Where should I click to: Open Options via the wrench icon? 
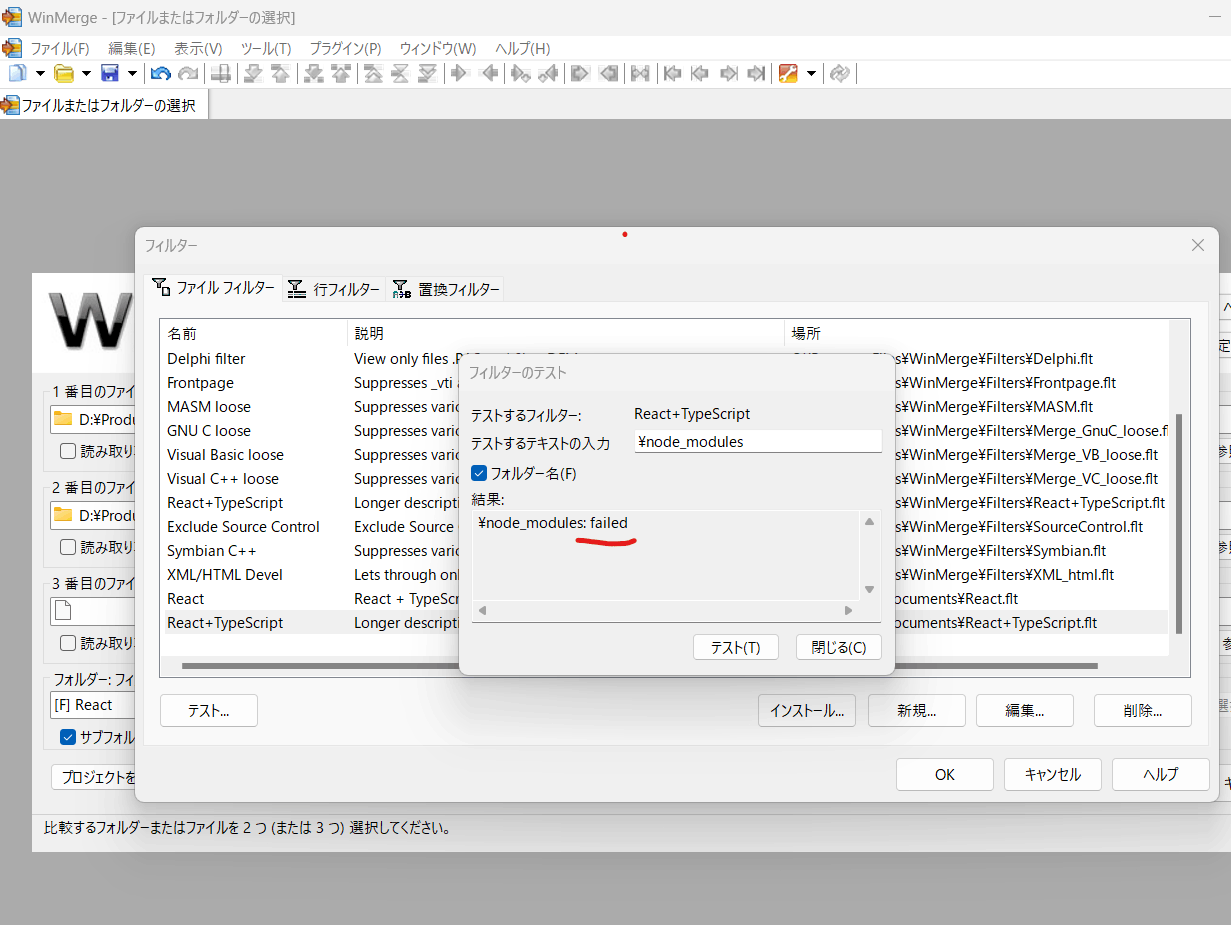tap(788, 73)
